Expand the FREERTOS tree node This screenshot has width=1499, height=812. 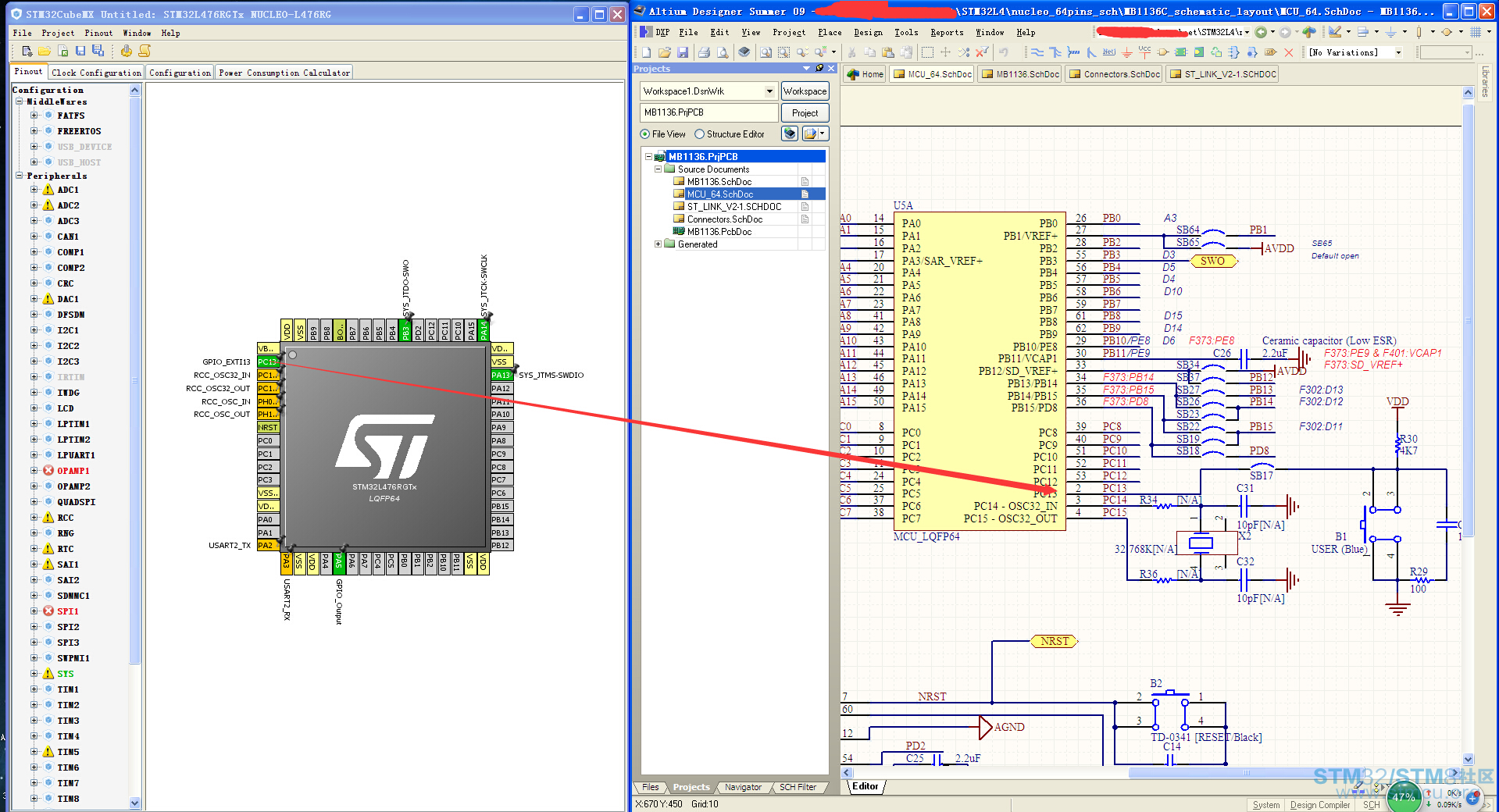tap(34, 131)
